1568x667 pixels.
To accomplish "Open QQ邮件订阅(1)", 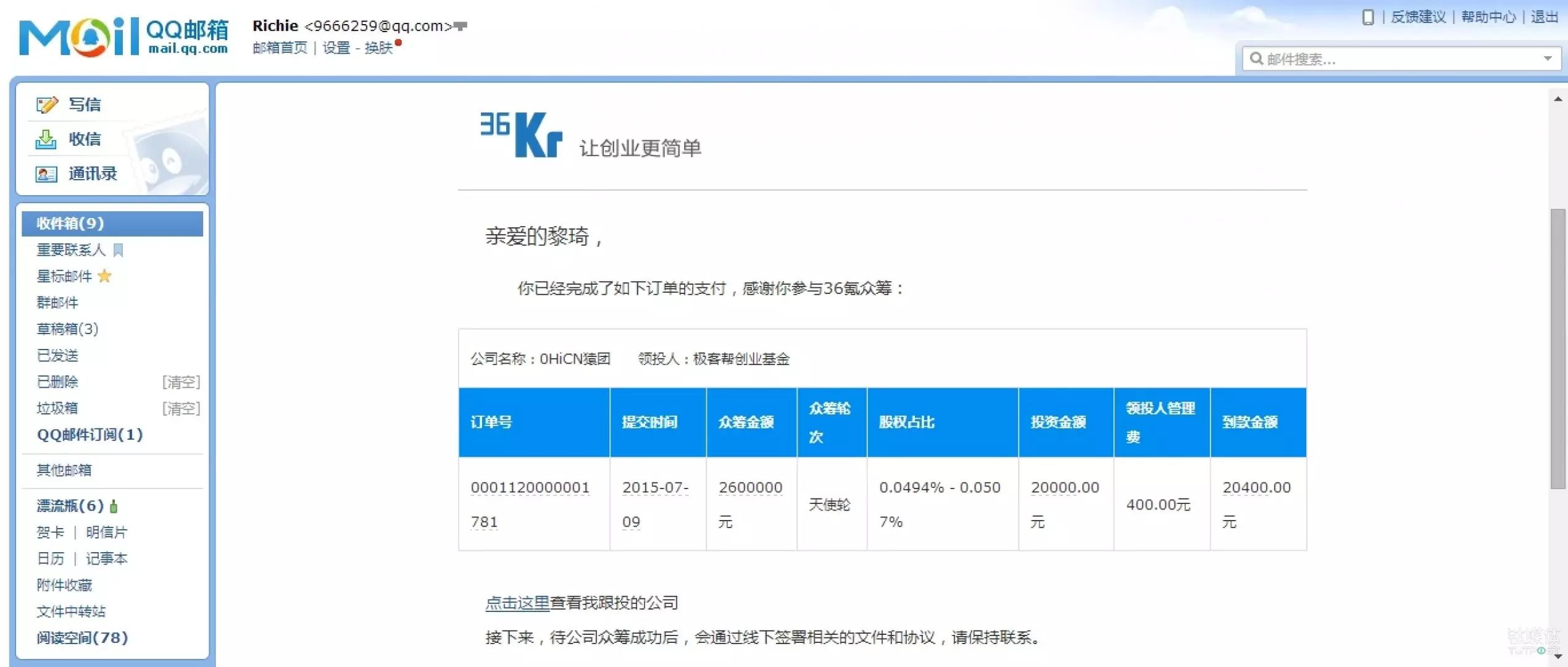I will 90,435.
